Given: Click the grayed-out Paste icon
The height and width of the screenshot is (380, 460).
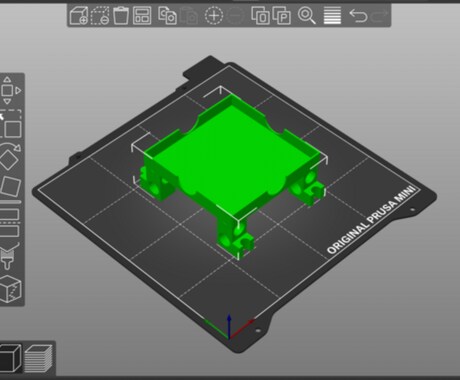Looking at the screenshot, I should tap(189, 16).
